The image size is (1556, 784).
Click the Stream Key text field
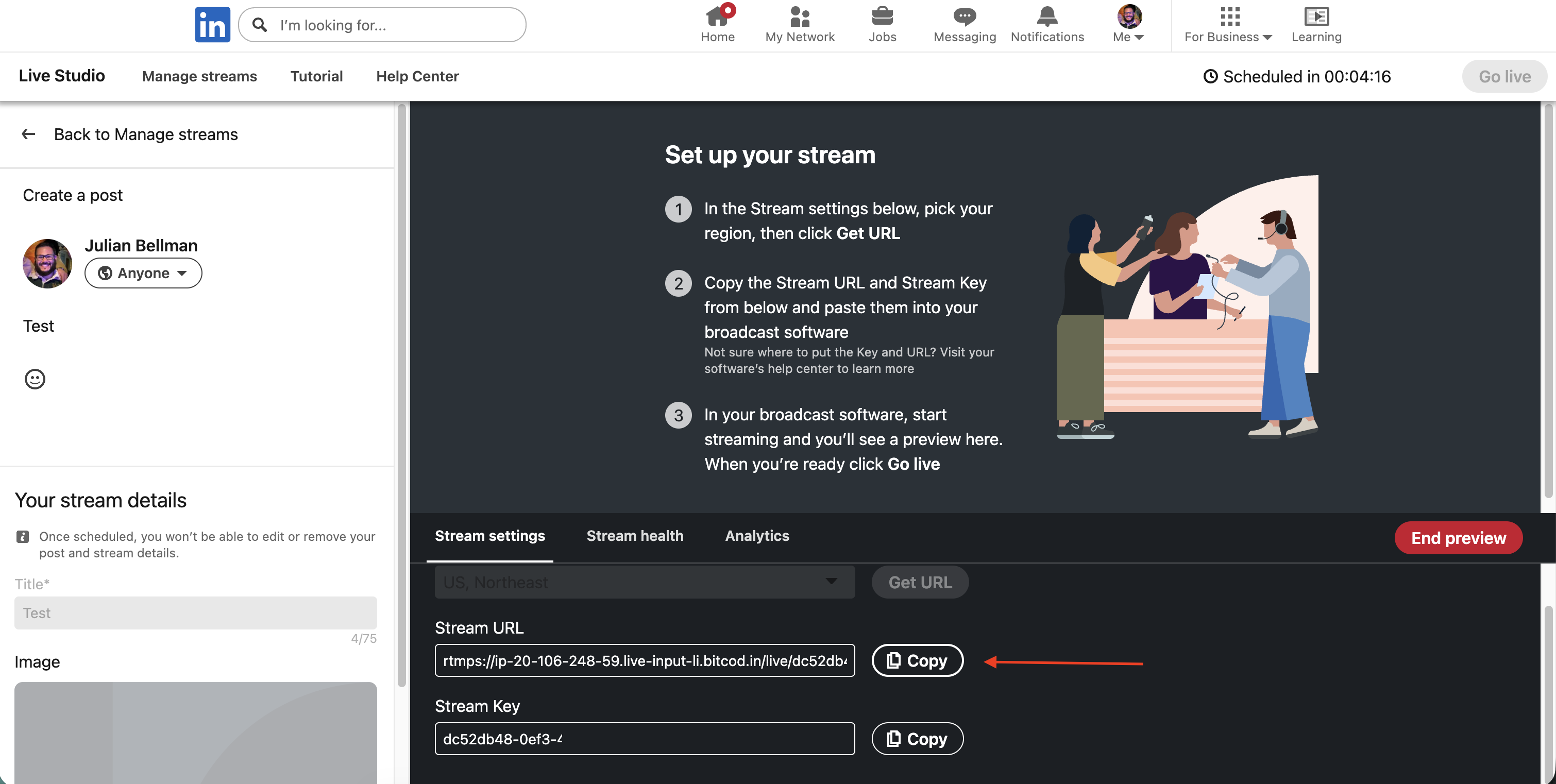[x=645, y=739]
